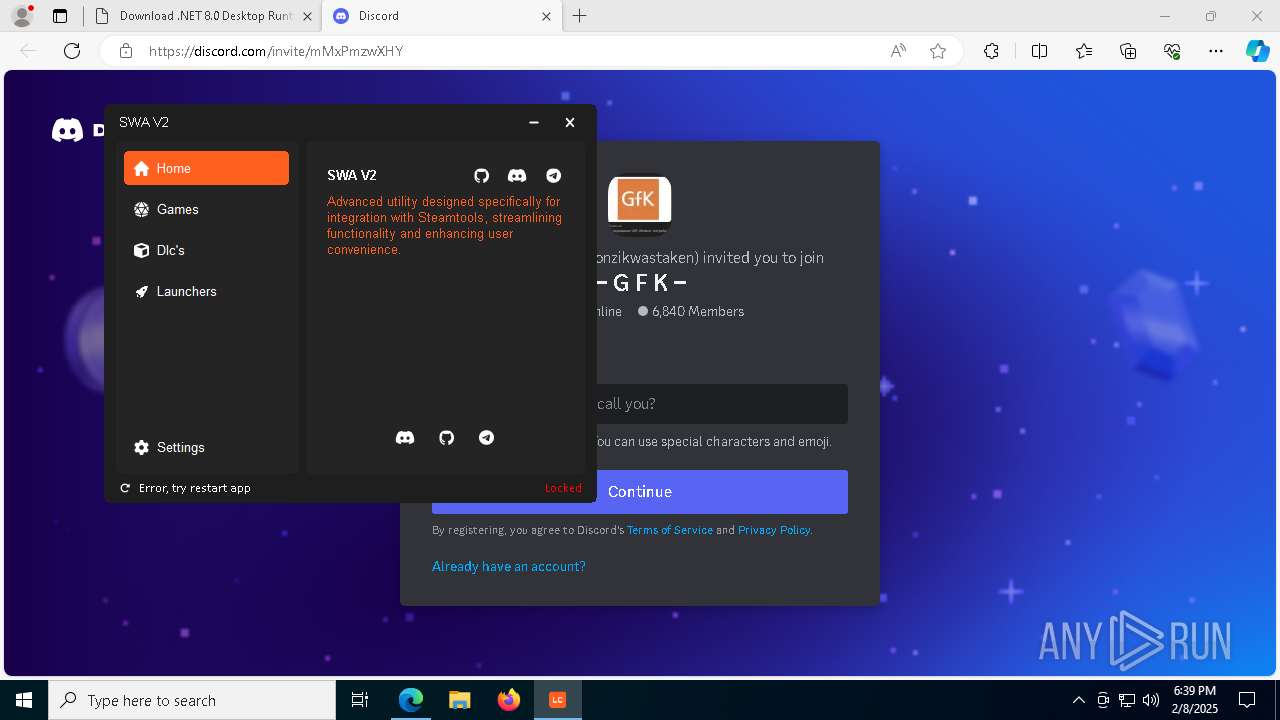Select the Discord browser tab
1280x720 pixels.
(443, 16)
